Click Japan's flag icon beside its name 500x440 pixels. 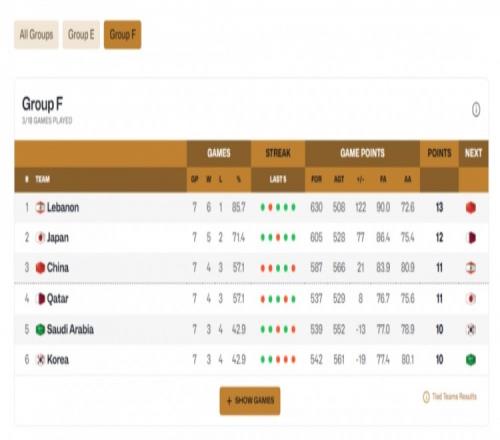(x=40, y=238)
